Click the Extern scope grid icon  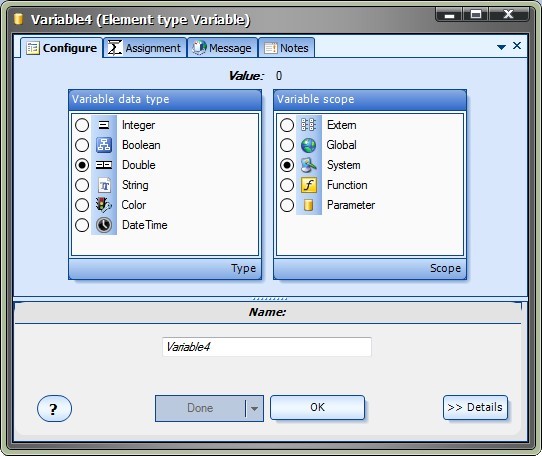pyautogui.click(x=308, y=125)
